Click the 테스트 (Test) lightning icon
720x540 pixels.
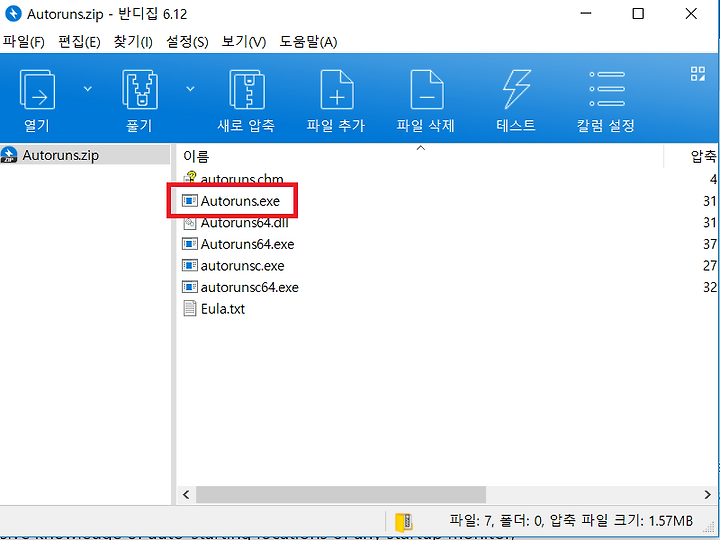click(x=516, y=90)
